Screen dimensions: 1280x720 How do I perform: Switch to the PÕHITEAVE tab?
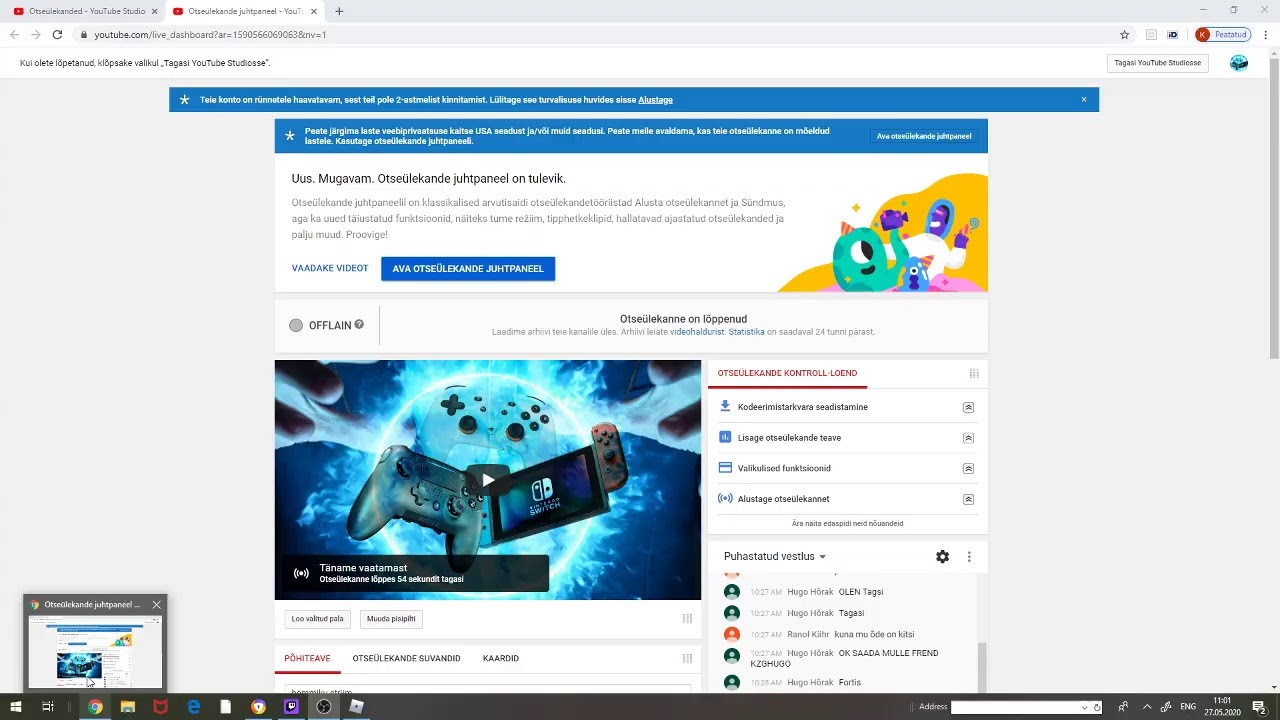pyautogui.click(x=307, y=658)
